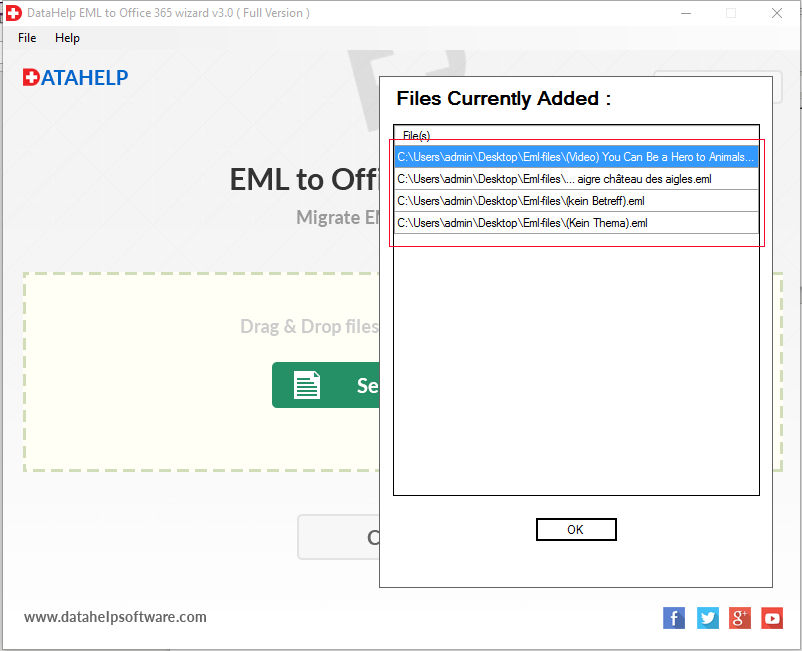Image resolution: width=802 pixels, height=651 pixels.
Task: Open the Help menu
Action: point(68,38)
